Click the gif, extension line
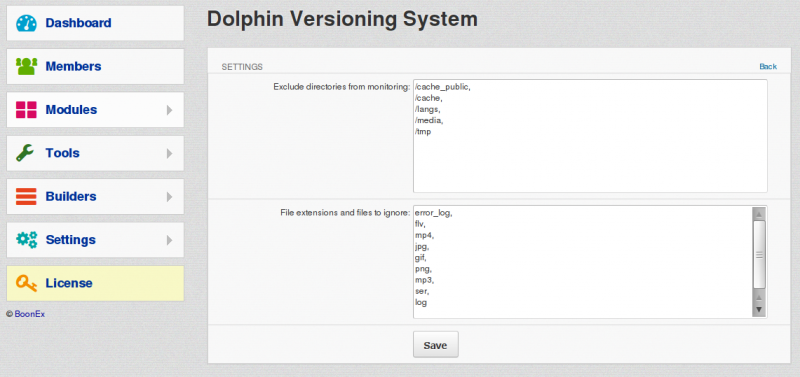800x377 pixels. 420,258
